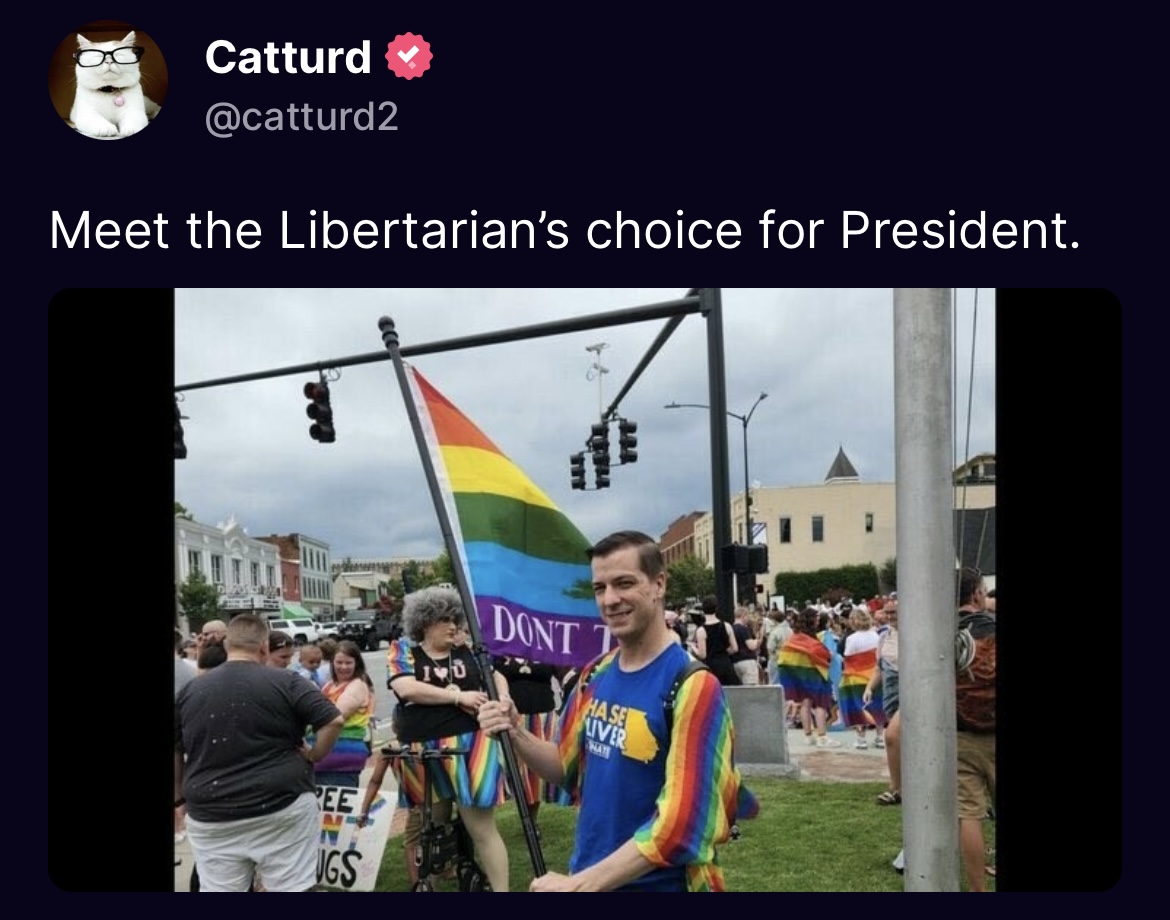This screenshot has width=1170, height=920.
Task: Visit the @catturd2 handle link
Action: coord(301,117)
